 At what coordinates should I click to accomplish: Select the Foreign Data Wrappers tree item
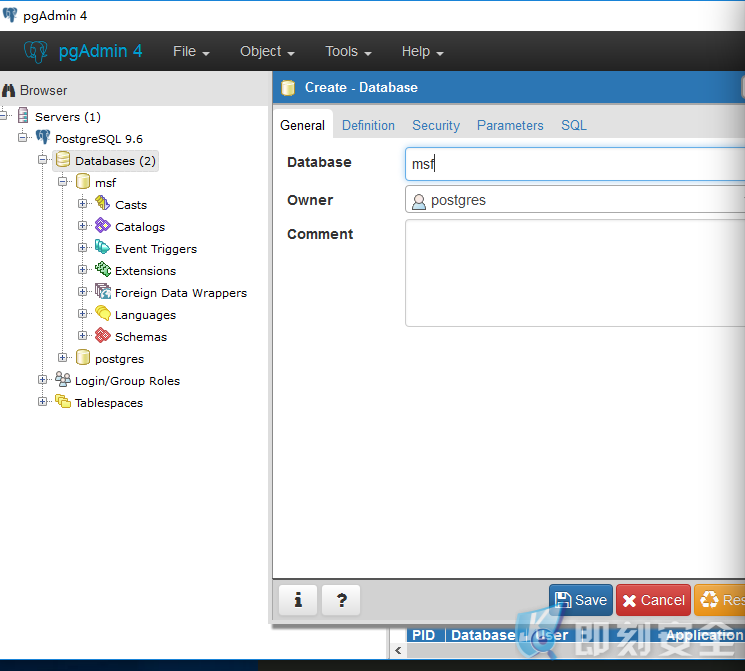(x=181, y=293)
